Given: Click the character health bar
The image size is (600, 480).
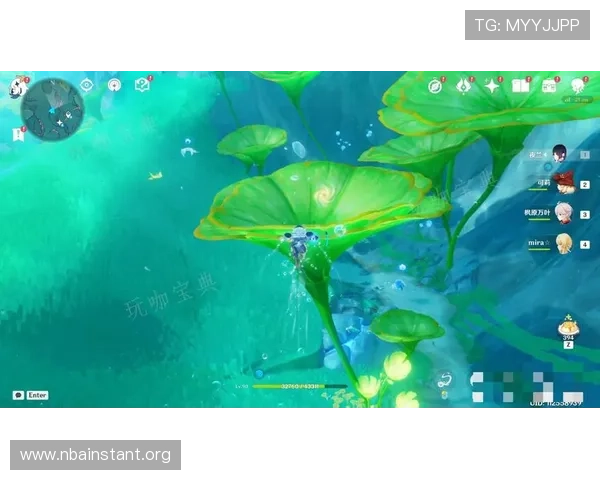Looking at the screenshot, I should [299, 386].
